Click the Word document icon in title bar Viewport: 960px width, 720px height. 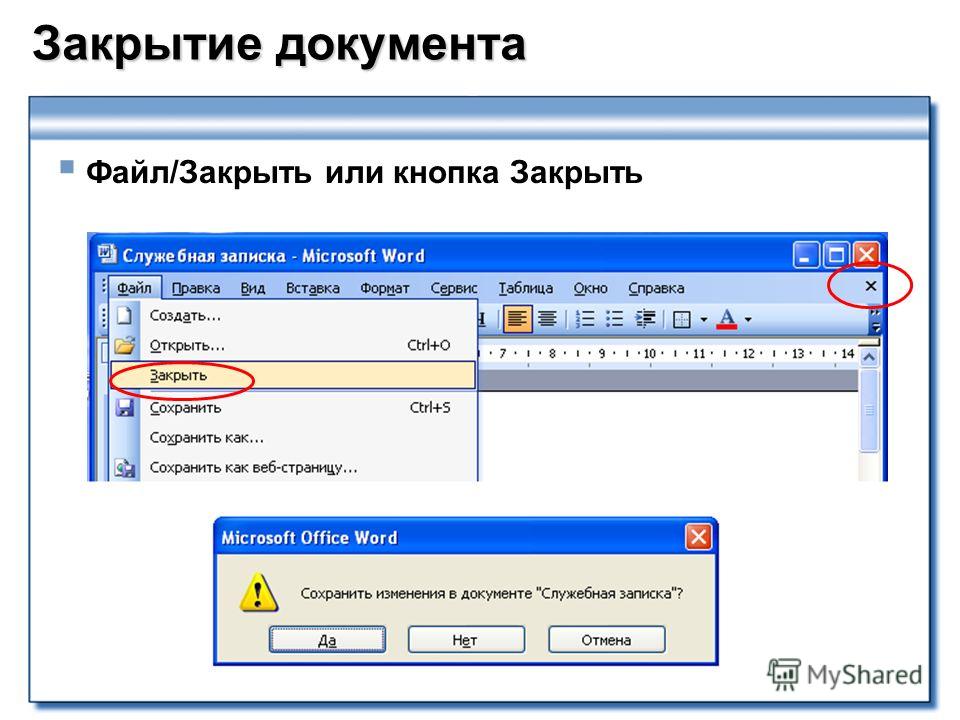107,254
